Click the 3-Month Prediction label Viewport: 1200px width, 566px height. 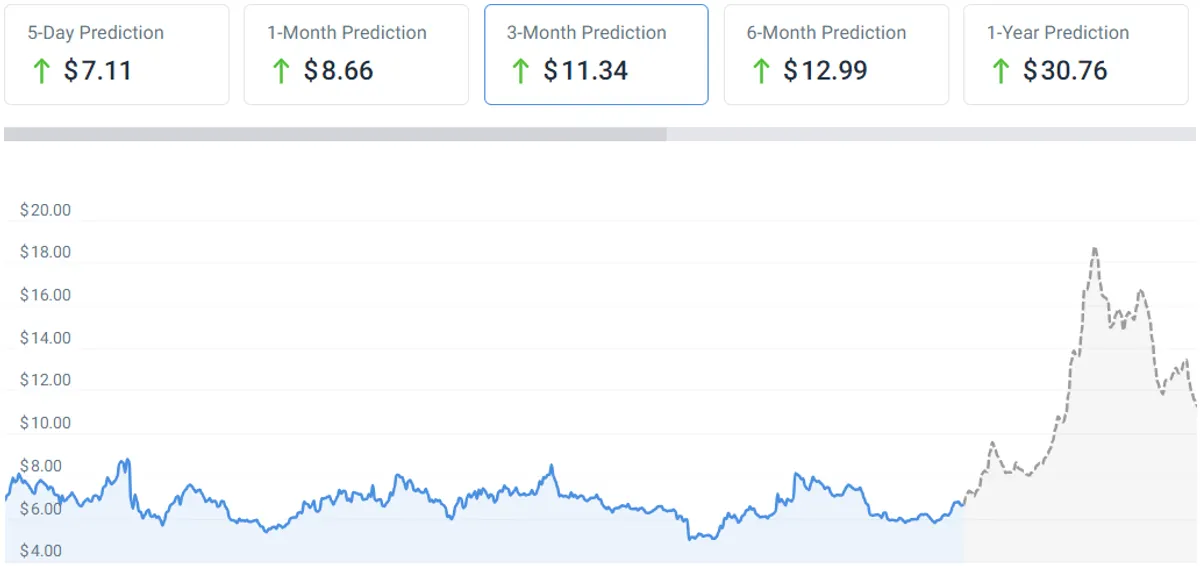point(586,33)
